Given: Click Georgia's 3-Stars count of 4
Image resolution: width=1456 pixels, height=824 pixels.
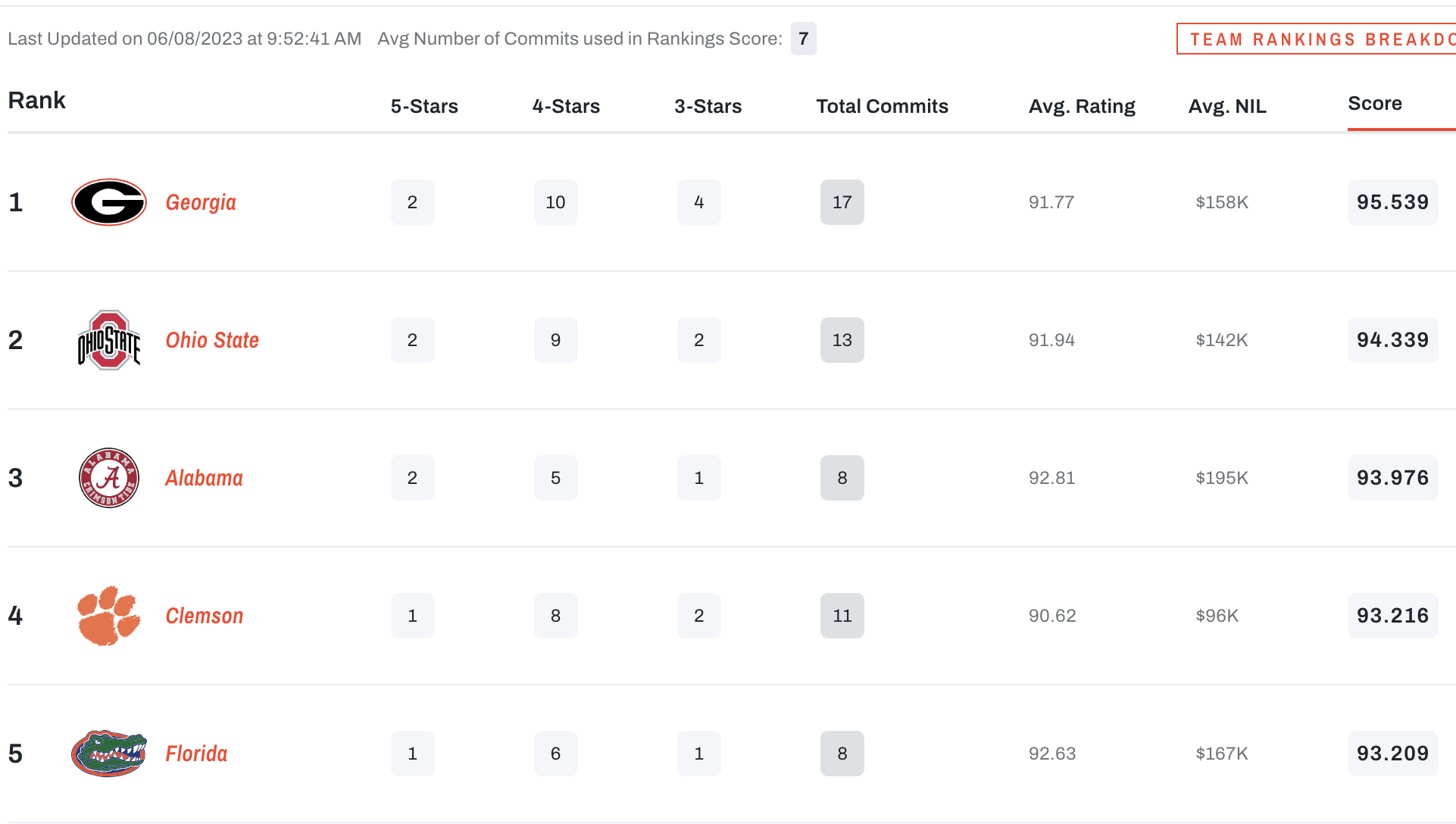Looking at the screenshot, I should [699, 202].
